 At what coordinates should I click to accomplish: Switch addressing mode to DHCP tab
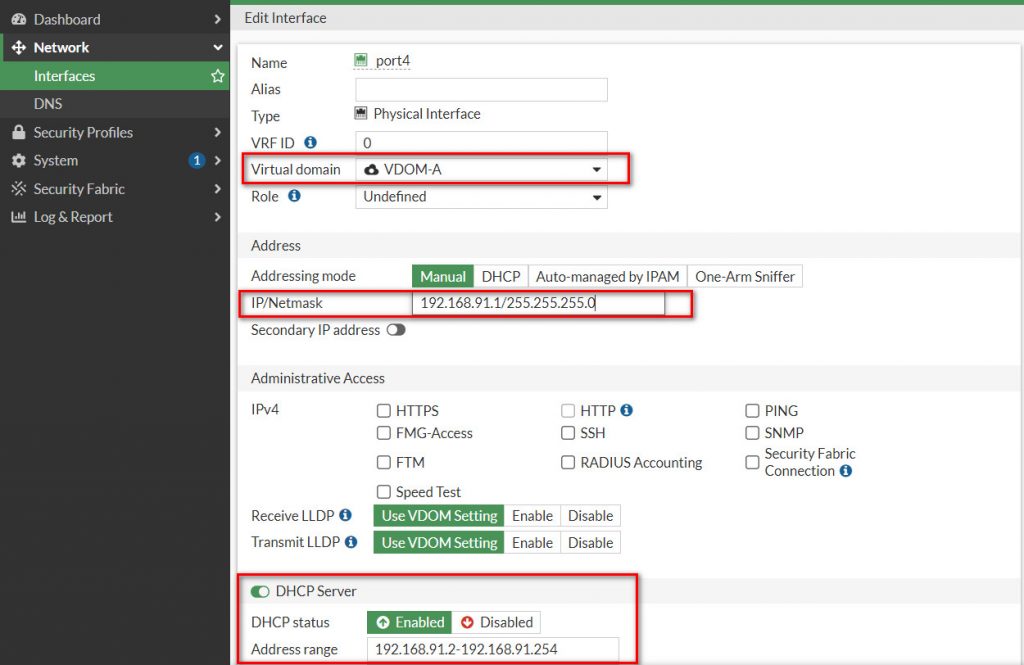[x=500, y=276]
